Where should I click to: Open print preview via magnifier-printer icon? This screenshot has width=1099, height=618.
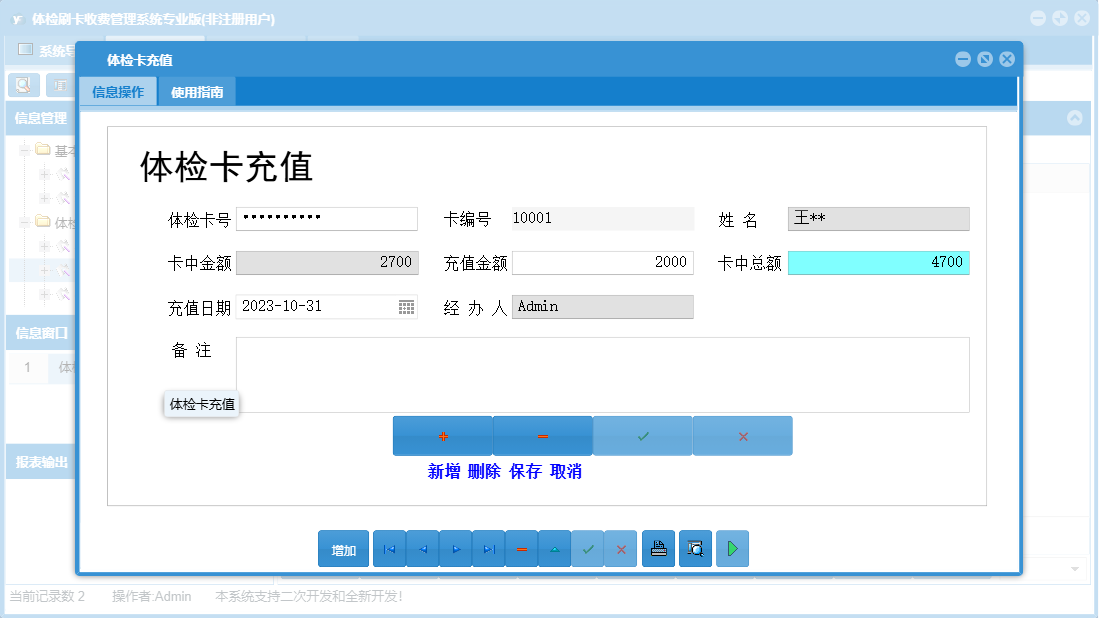(x=695, y=548)
